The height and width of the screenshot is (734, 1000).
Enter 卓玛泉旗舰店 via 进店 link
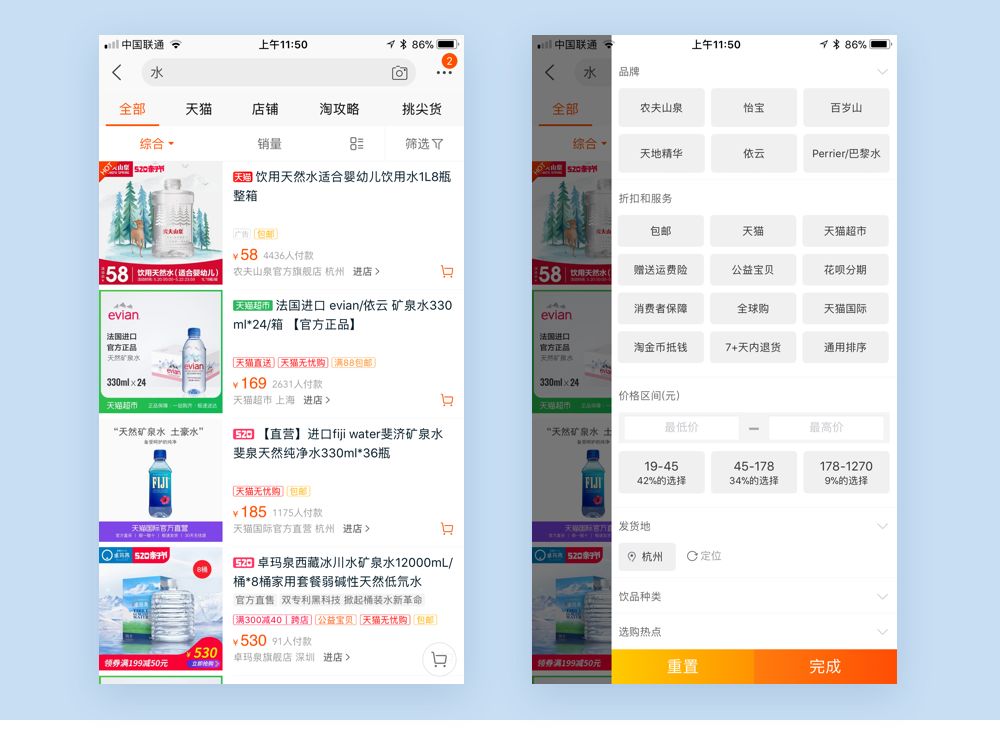[x=336, y=657]
